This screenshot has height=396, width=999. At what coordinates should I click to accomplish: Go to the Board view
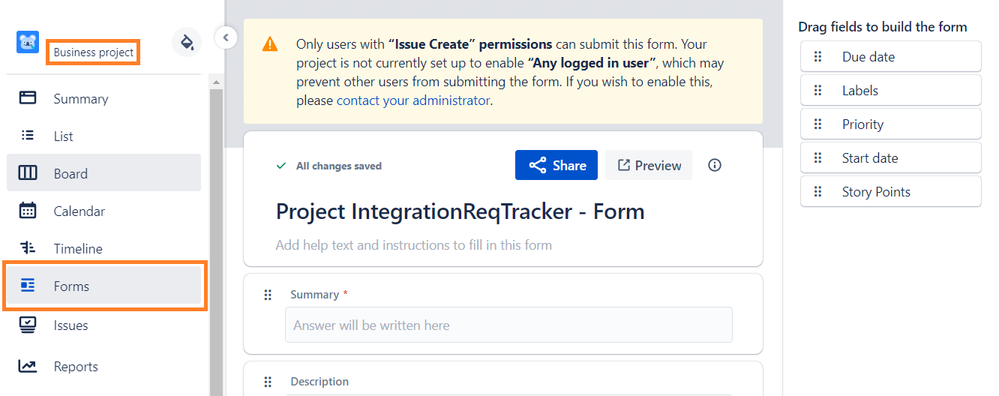104,173
